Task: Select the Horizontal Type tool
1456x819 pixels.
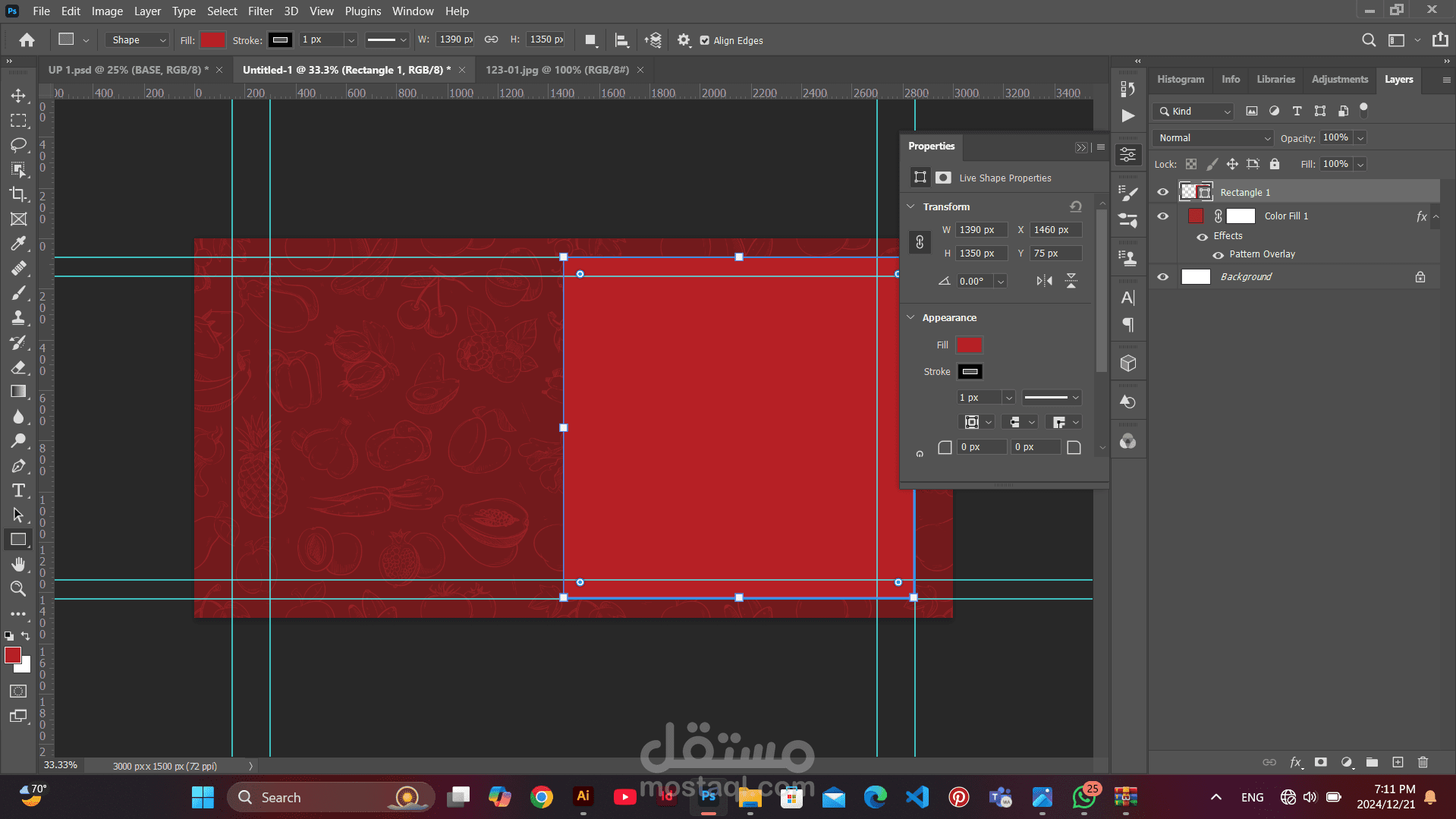Action: (x=18, y=490)
